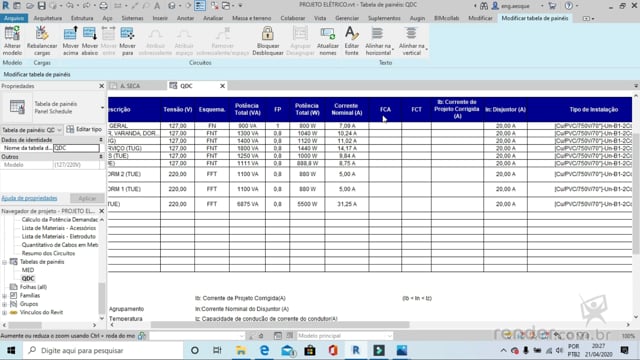Open type selector dropdown in Propriedades

(x=102, y=108)
